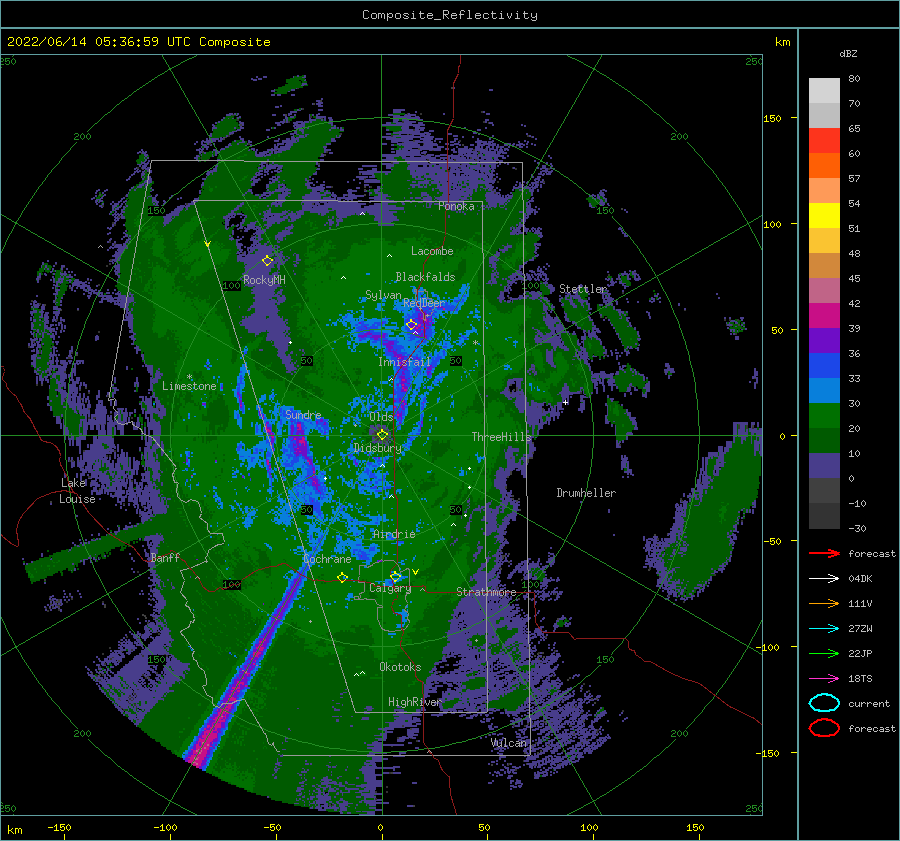Image resolution: width=900 pixels, height=841 pixels.
Task: Select the orange 111V arrow icon
Action: coord(824,603)
